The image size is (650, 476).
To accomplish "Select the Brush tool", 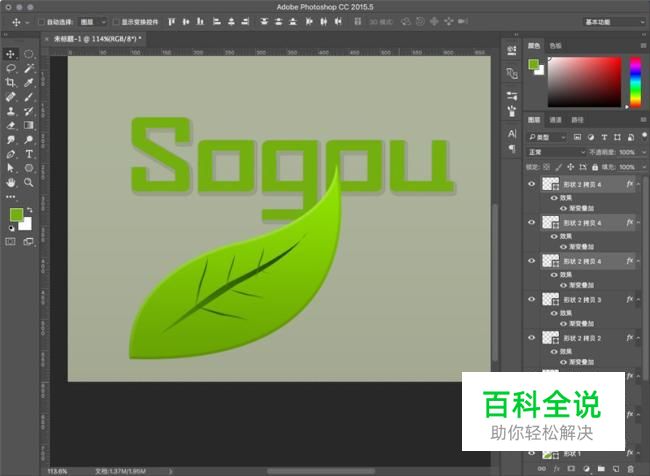I will pyautogui.click(x=29, y=97).
